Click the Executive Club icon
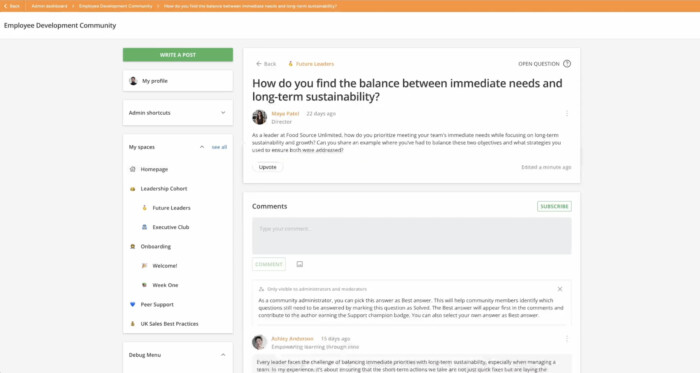700x373 pixels. (x=144, y=227)
